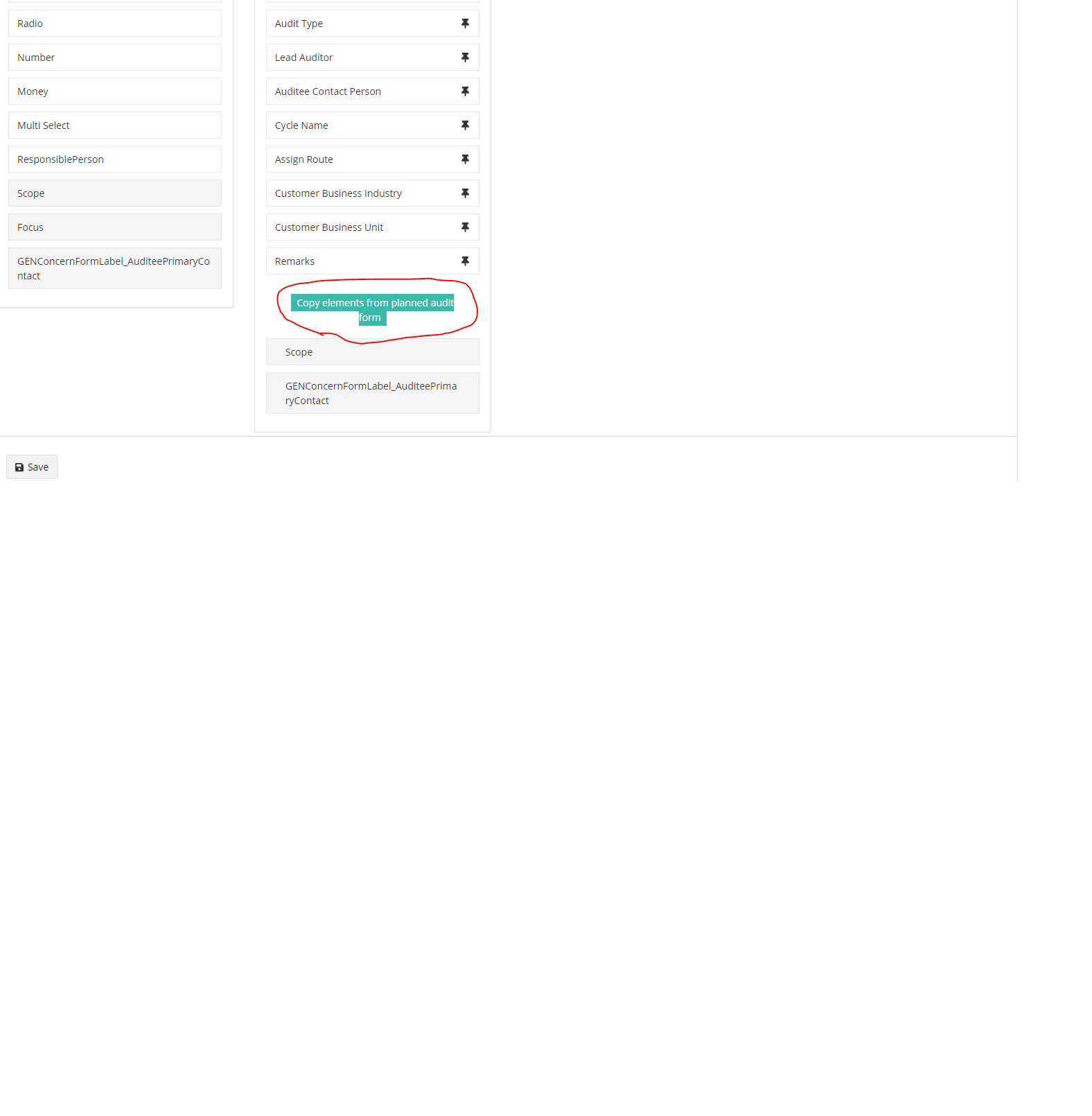Select the Assign Route form field

(373, 159)
